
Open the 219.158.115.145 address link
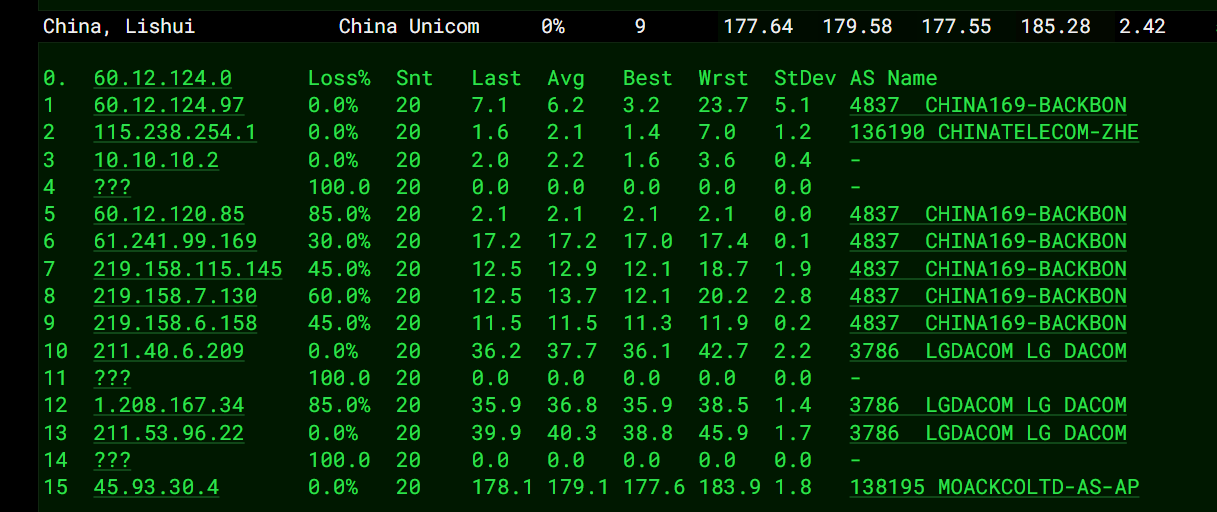coord(188,269)
